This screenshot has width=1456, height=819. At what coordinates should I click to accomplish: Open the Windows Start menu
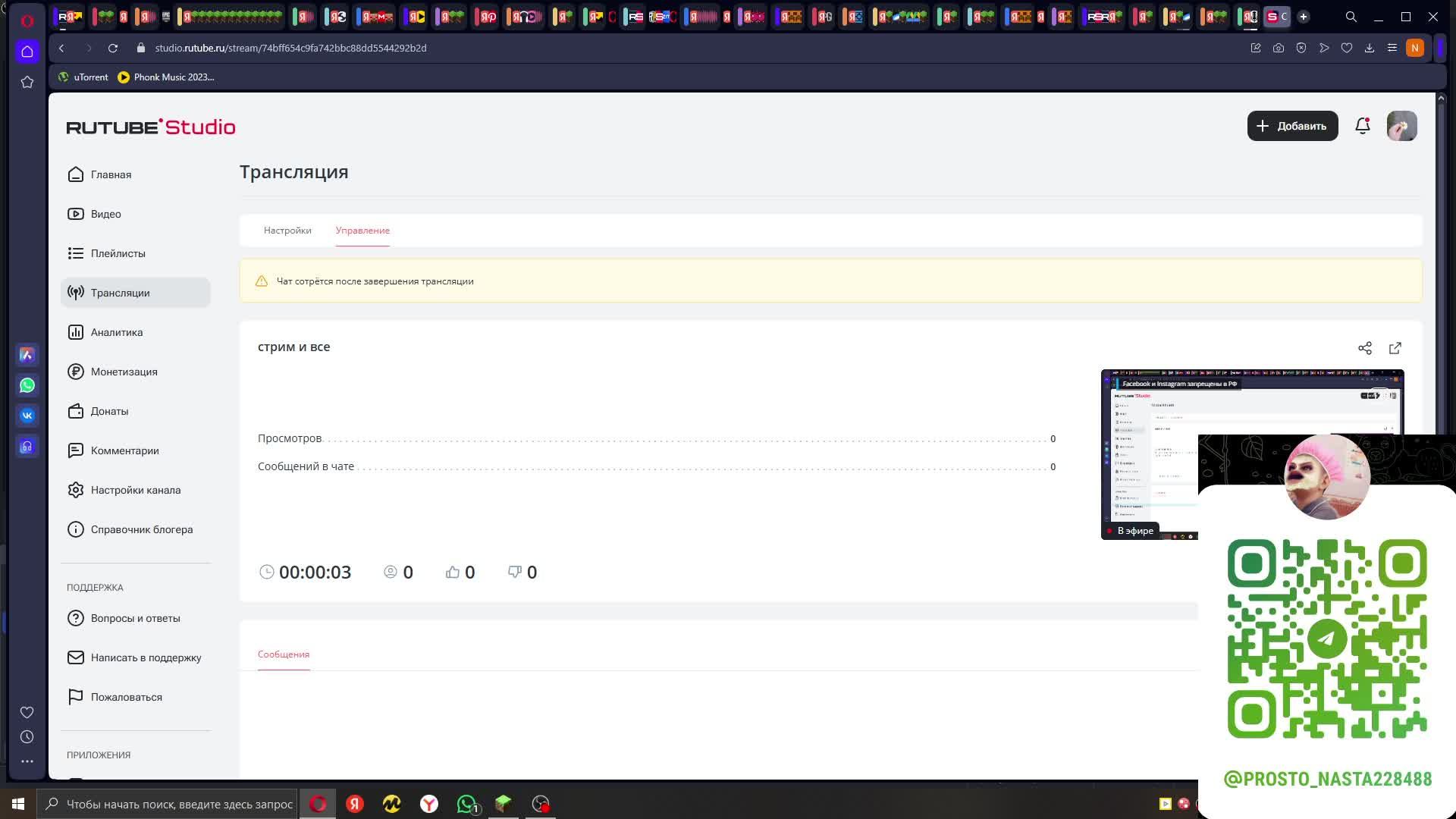[18, 804]
